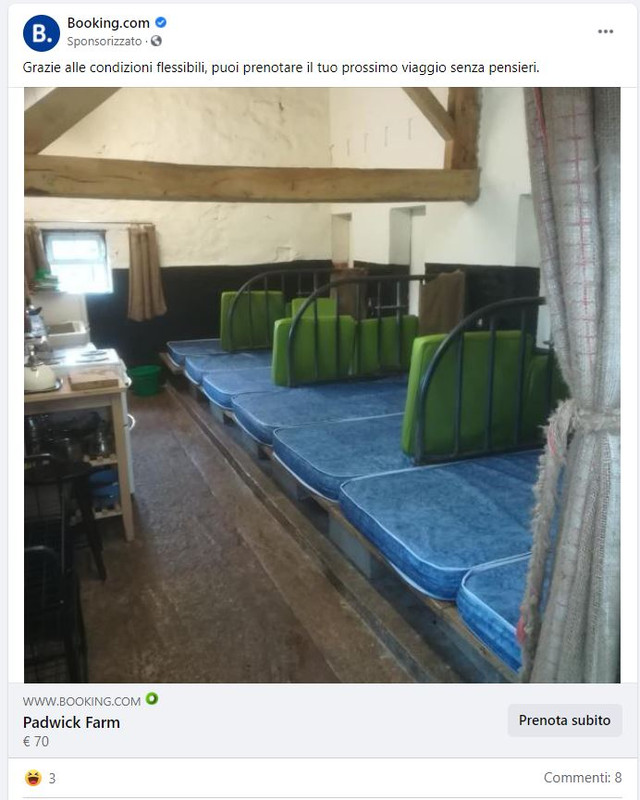Click the reaction count 3
The width and height of the screenshot is (640, 800).
[52, 778]
